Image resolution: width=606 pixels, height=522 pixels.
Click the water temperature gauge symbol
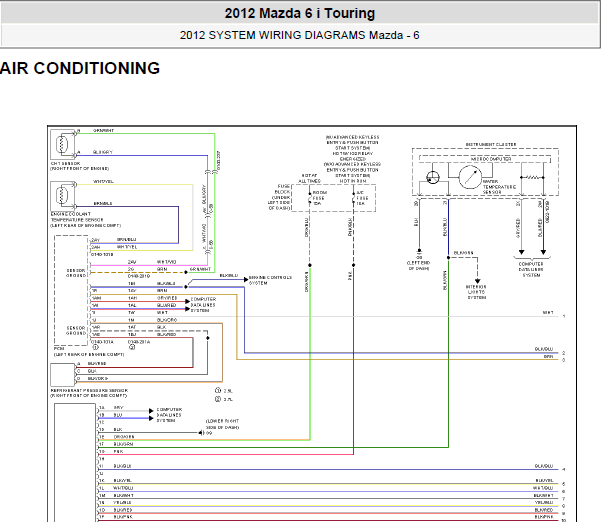[x=470, y=177]
